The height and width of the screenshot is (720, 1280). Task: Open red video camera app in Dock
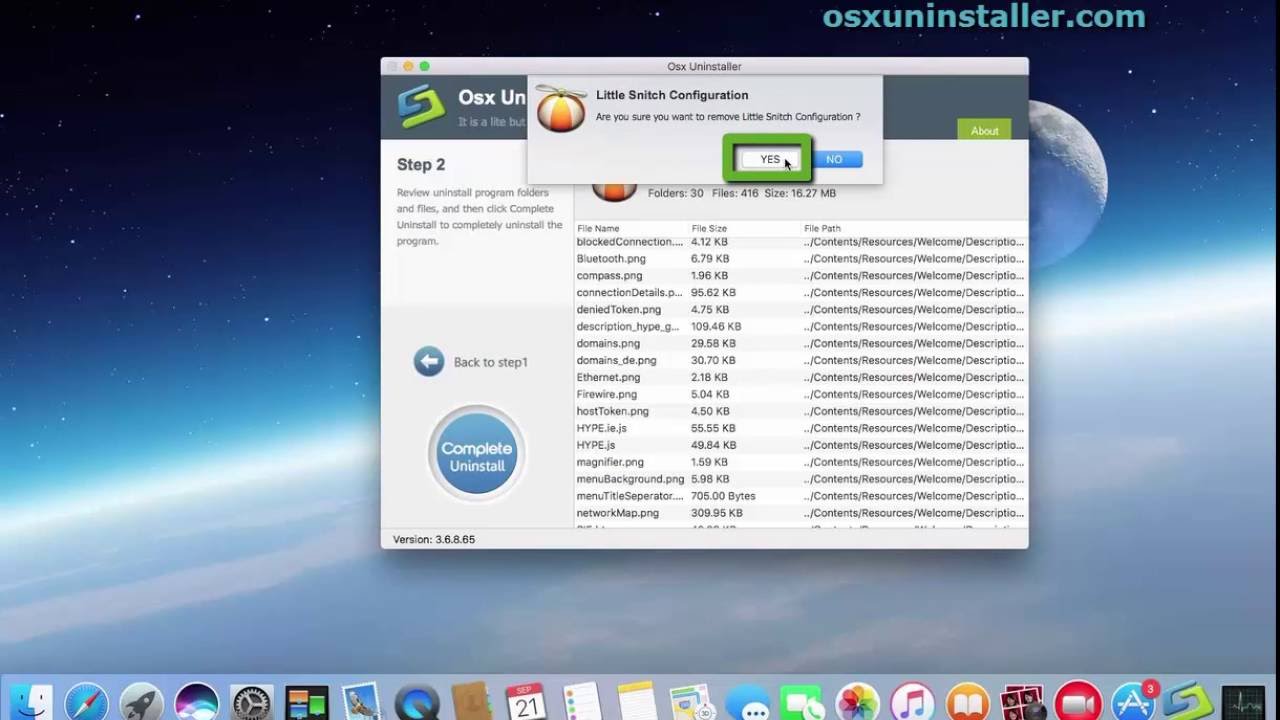tap(1077, 702)
